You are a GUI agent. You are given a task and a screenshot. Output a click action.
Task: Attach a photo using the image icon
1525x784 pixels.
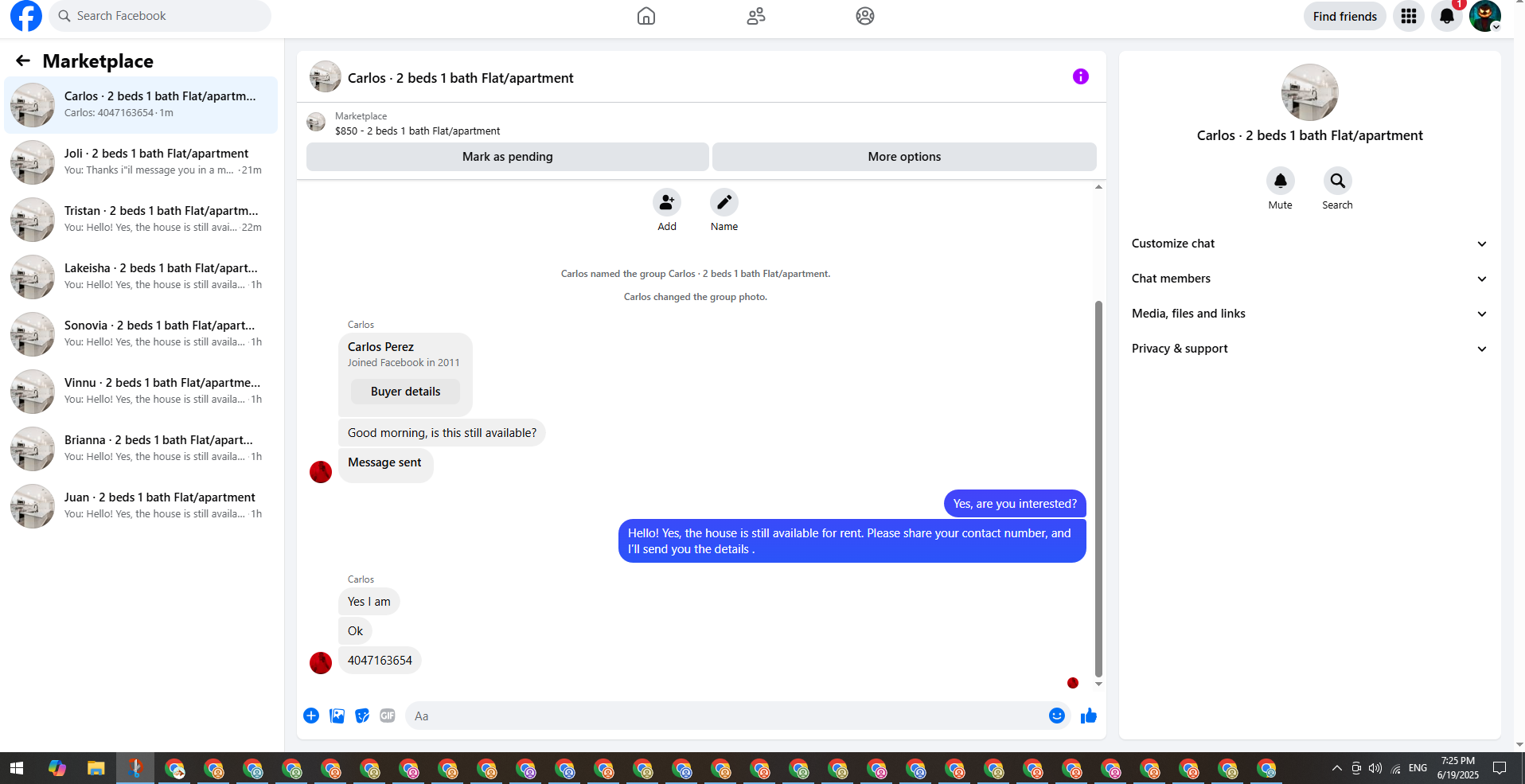(x=337, y=716)
